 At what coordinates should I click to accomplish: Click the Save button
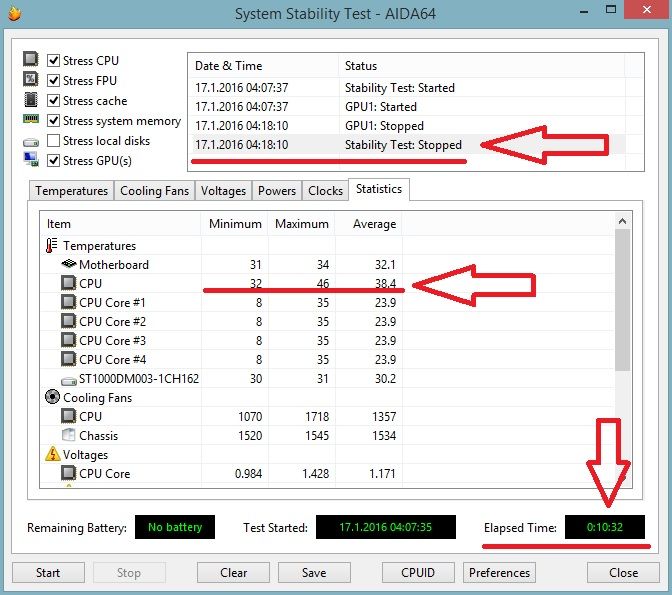(x=314, y=573)
